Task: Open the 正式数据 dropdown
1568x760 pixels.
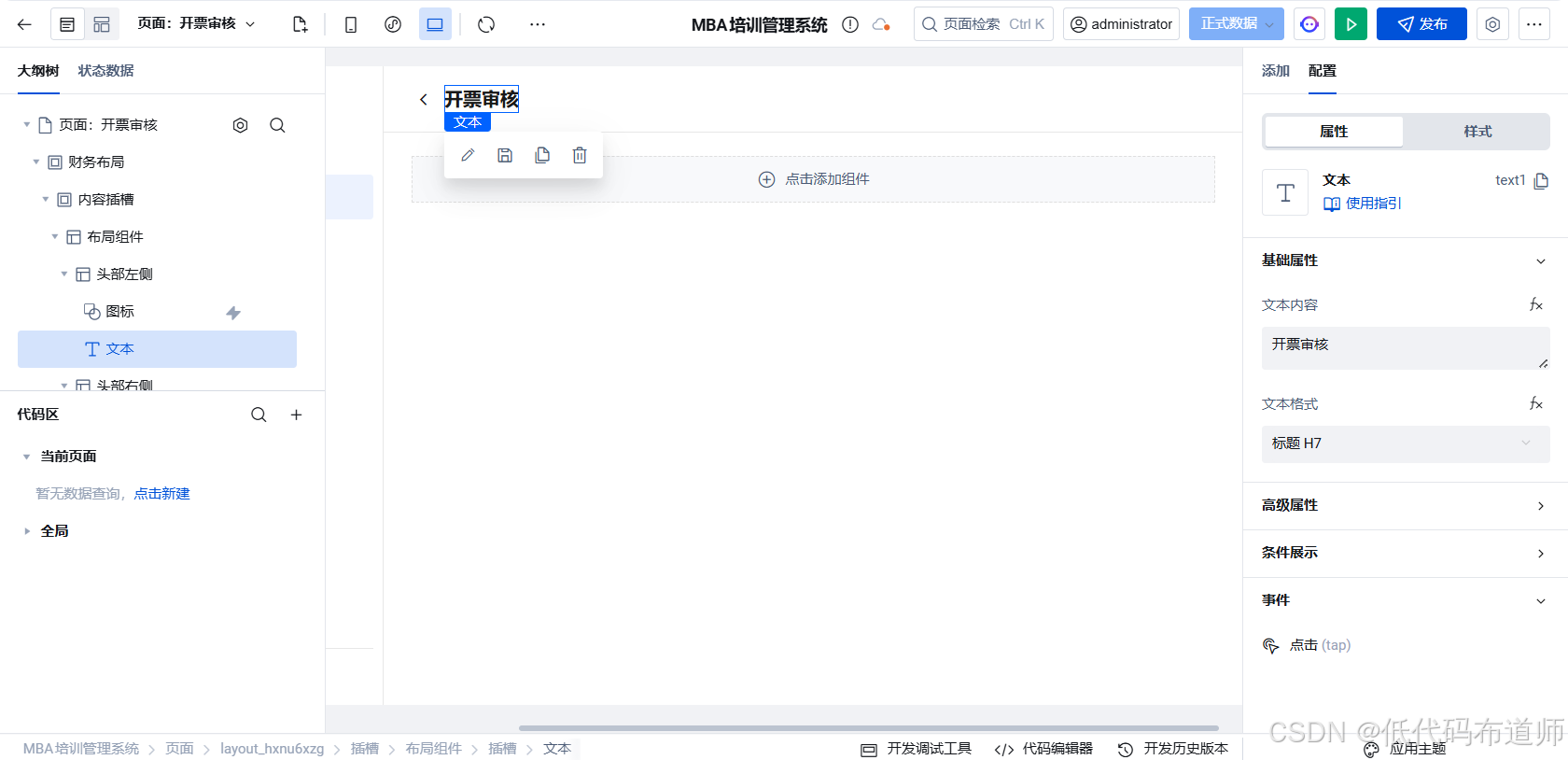Action: 1237,24
